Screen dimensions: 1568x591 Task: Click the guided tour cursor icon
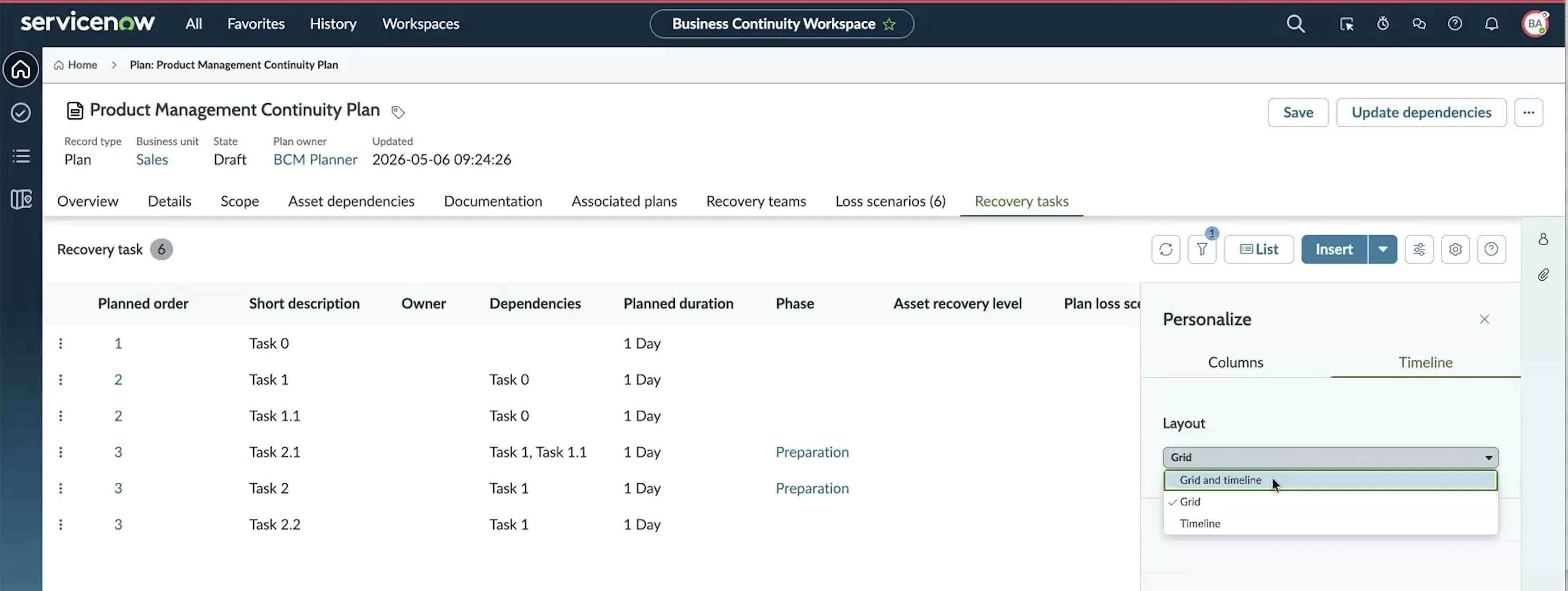[x=1346, y=24]
